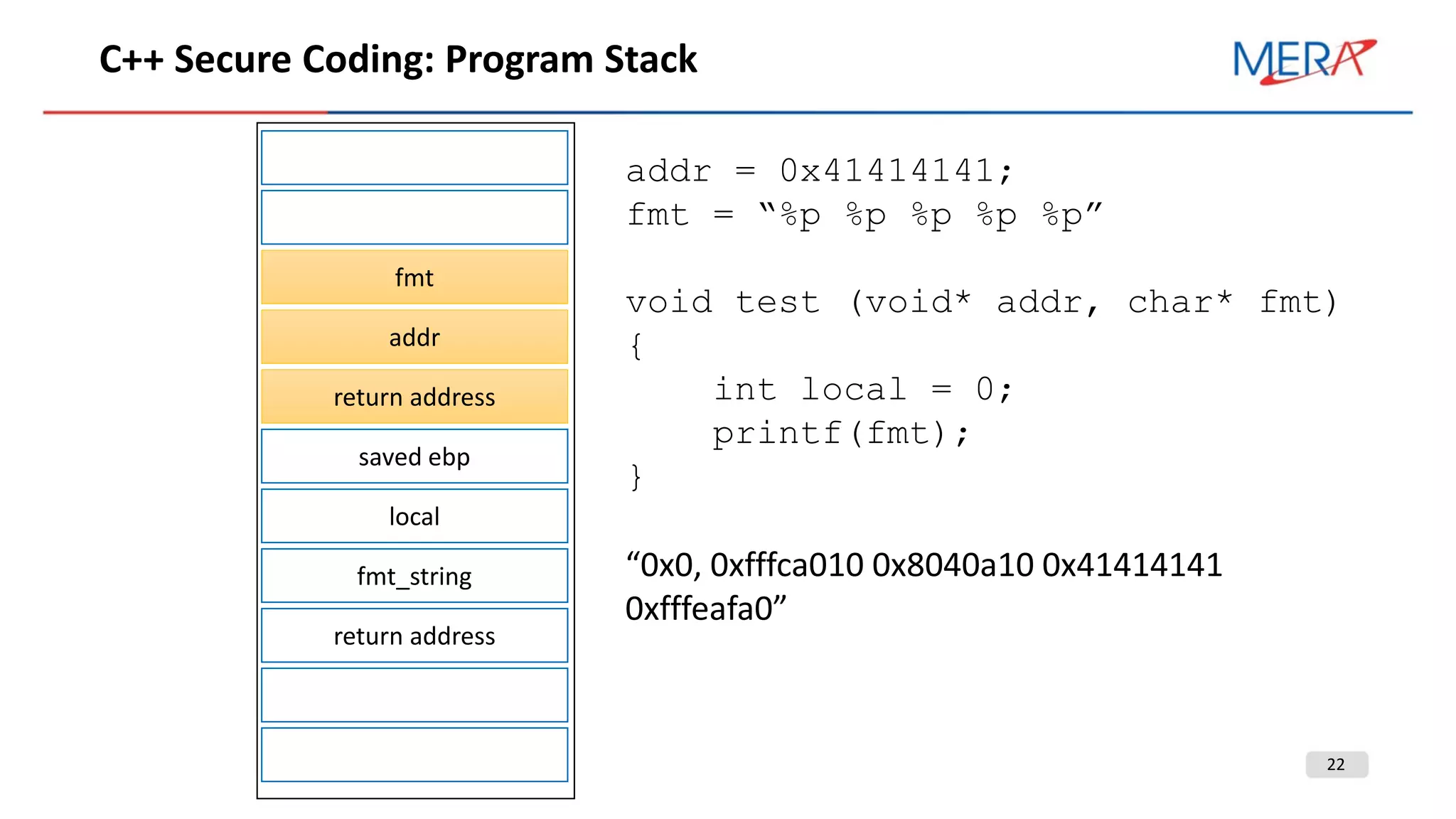Click the slide title Program Stack

(398, 59)
